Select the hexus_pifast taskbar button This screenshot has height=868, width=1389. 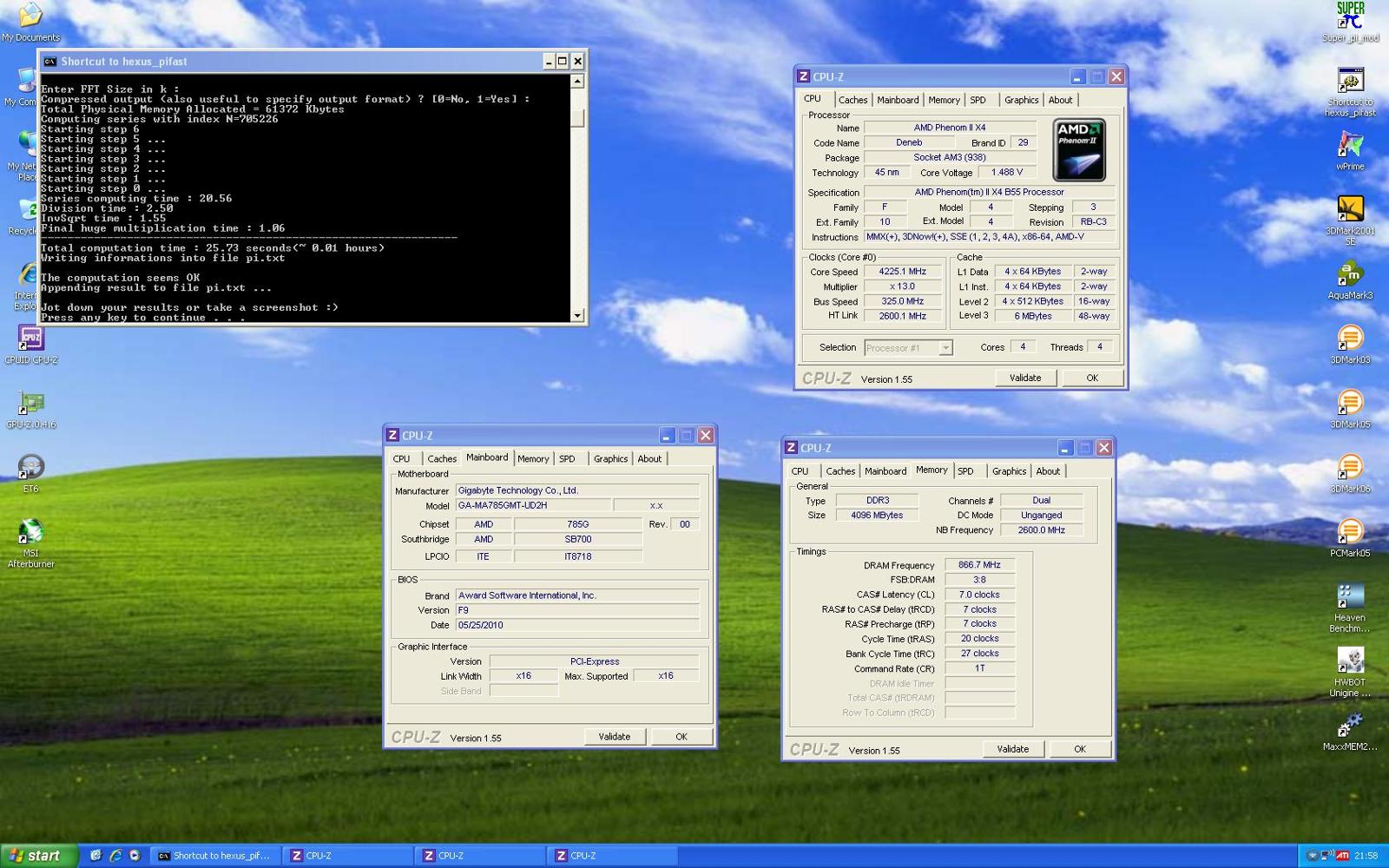(215, 855)
